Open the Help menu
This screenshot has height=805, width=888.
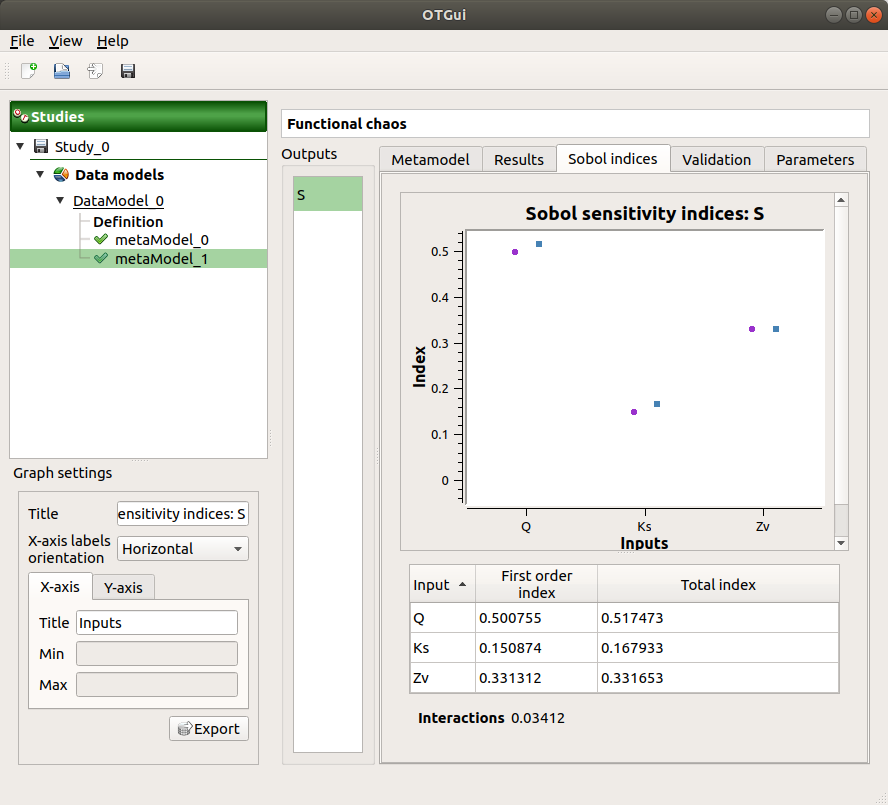point(113,41)
